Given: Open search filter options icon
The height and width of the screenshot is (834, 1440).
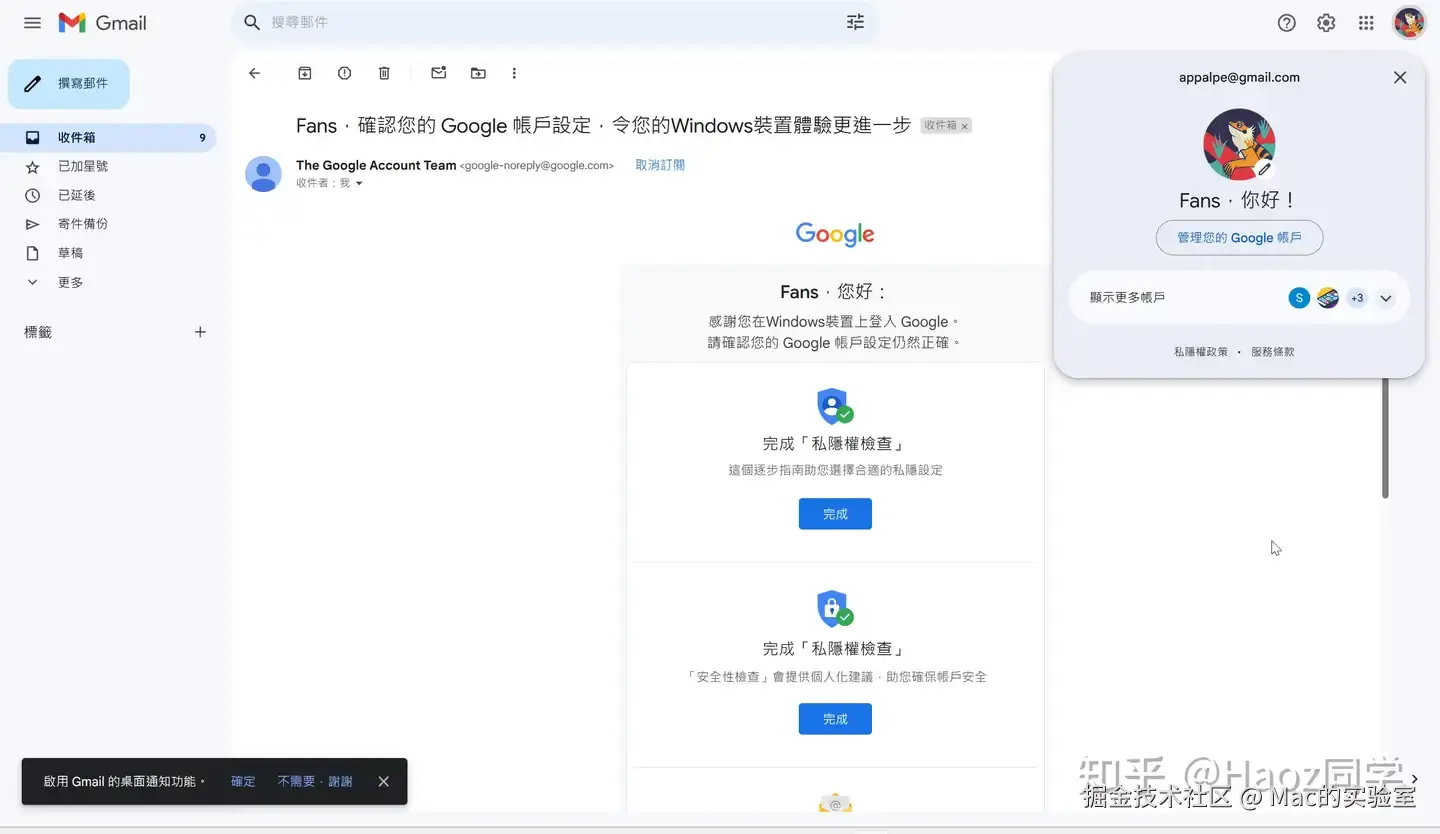Looking at the screenshot, I should pyautogui.click(x=855, y=22).
